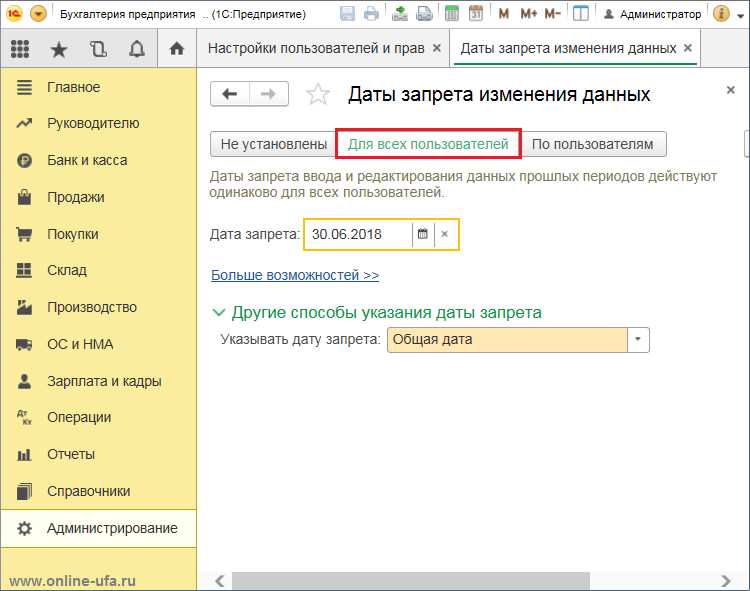Open the info icon in title bar
Screen dimensions: 750x591
pos(721,13)
